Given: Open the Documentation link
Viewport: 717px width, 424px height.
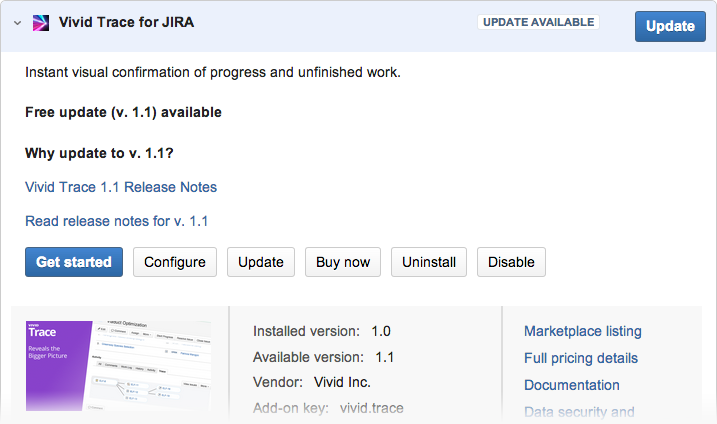Looking at the screenshot, I should (x=572, y=385).
